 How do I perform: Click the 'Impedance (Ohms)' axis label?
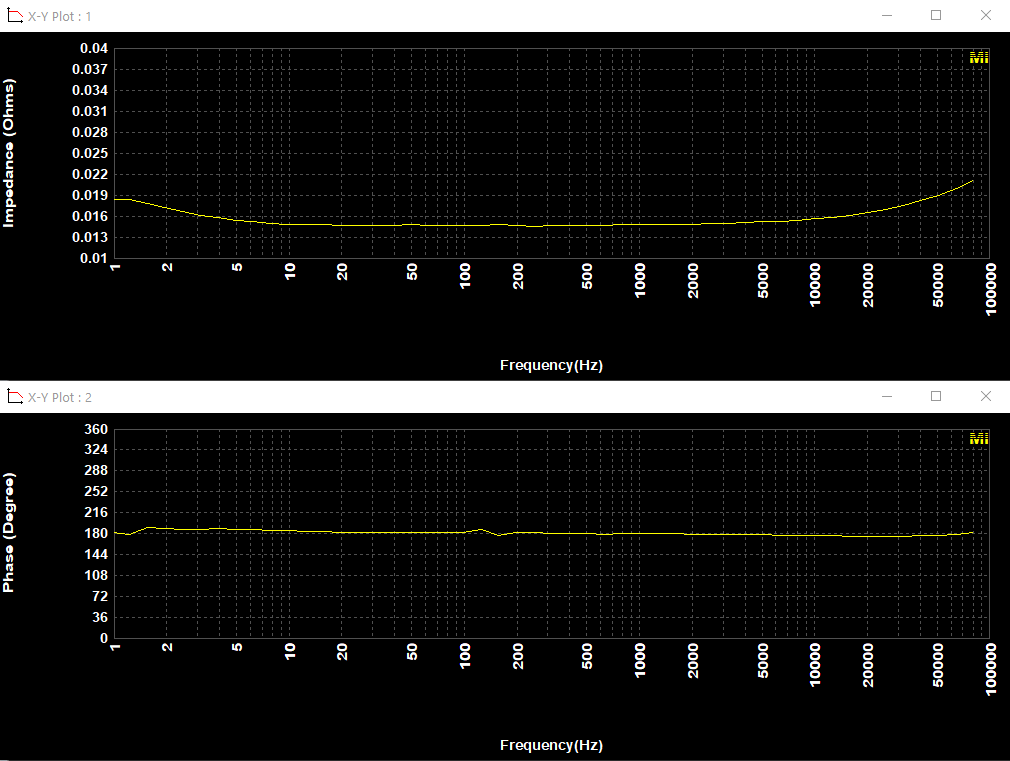pos(10,154)
